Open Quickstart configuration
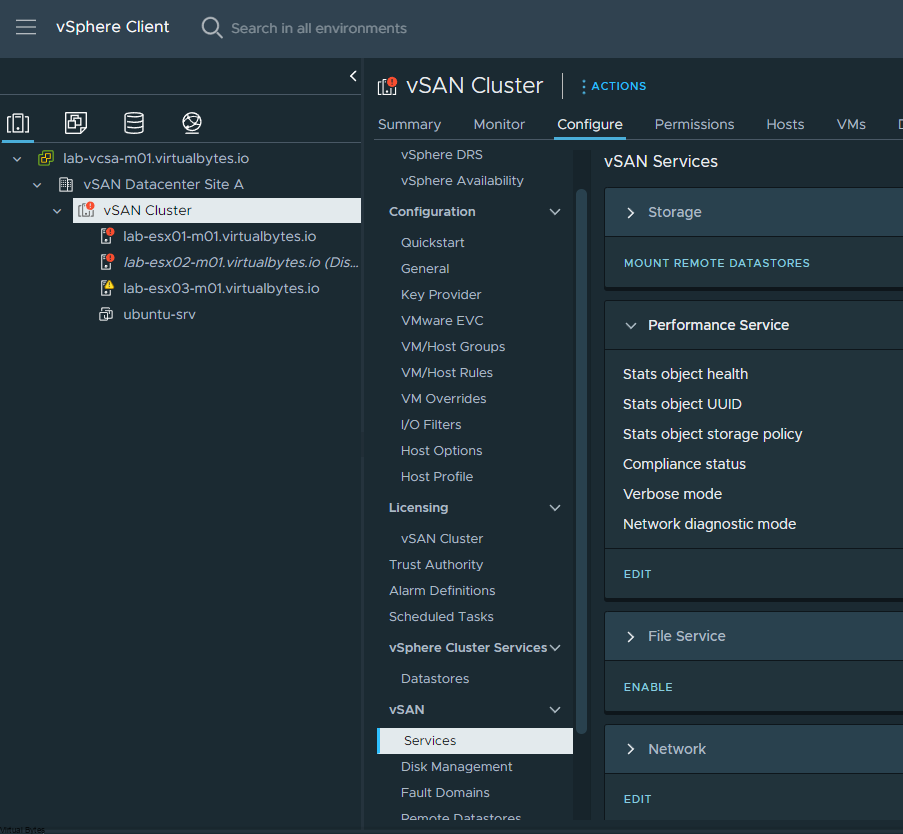This screenshot has width=903, height=834. pyautogui.click(x=432, y=242)
